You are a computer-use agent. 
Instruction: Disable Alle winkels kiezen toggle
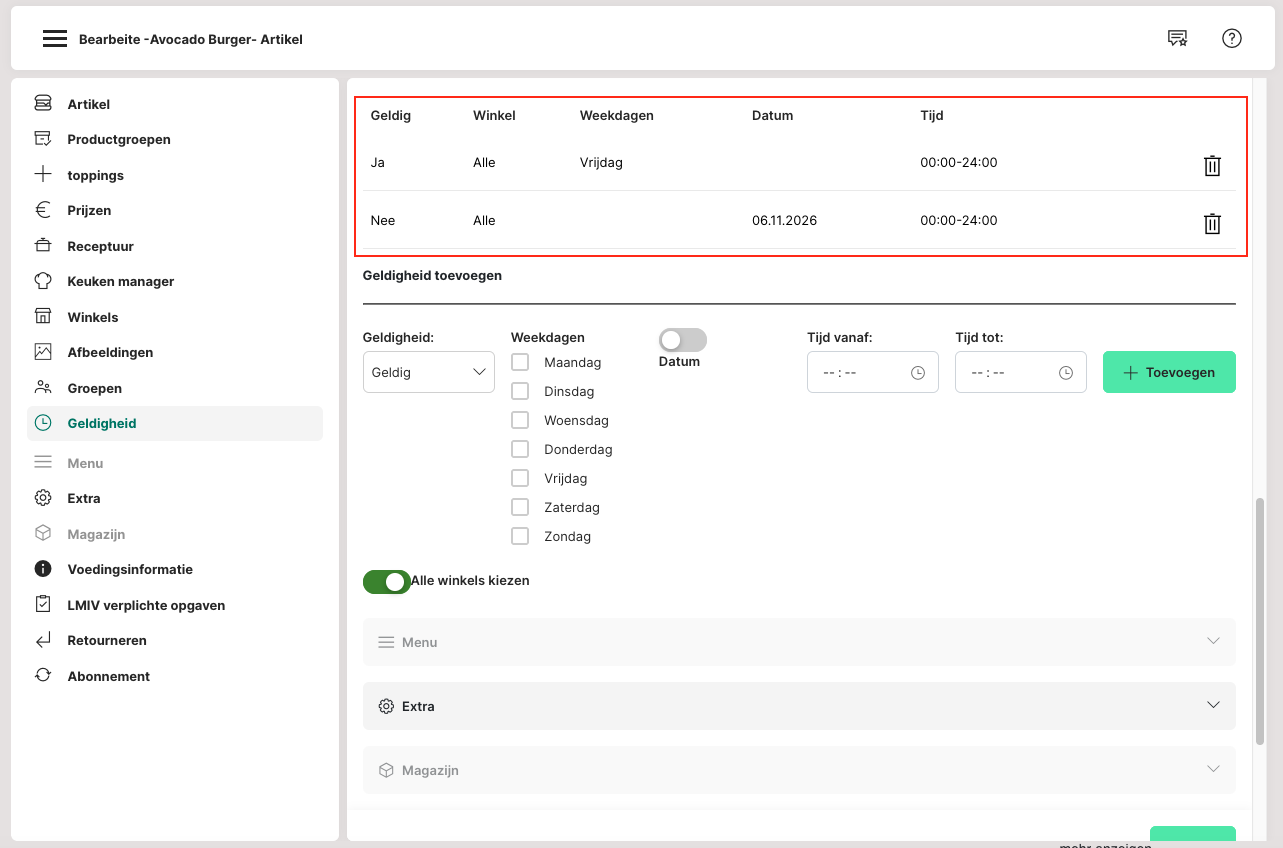387,581
